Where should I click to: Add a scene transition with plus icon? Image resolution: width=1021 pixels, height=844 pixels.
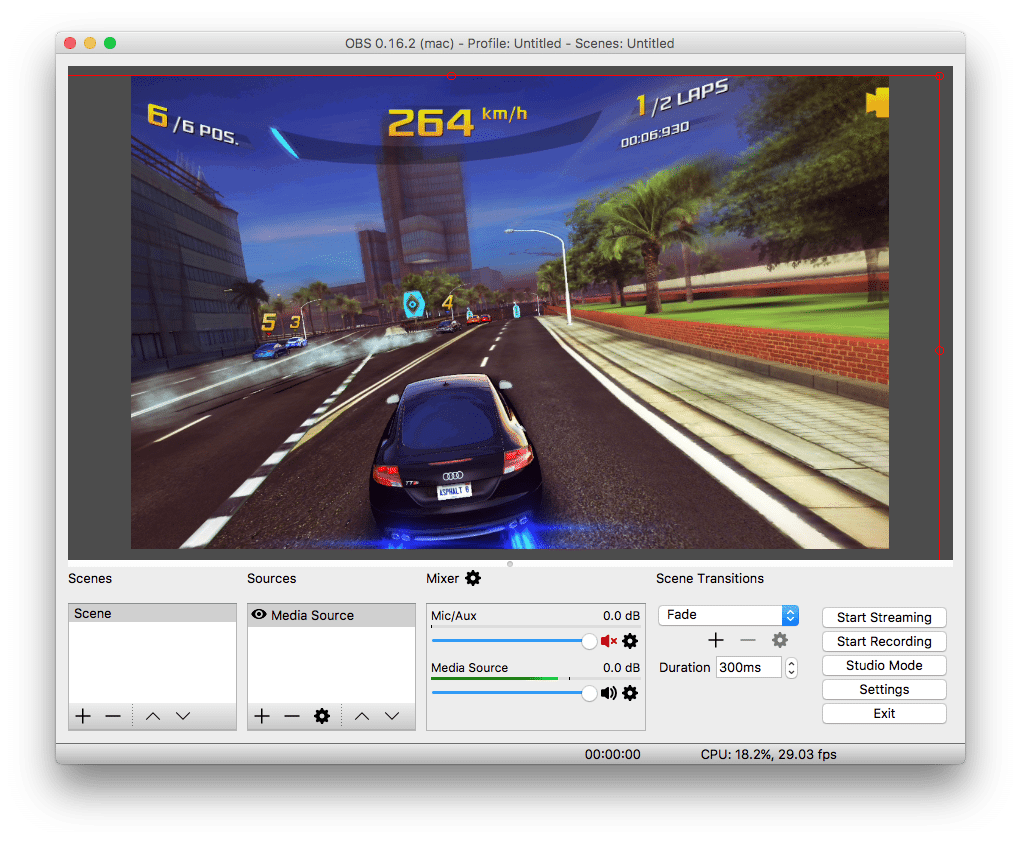pos(716,640)
